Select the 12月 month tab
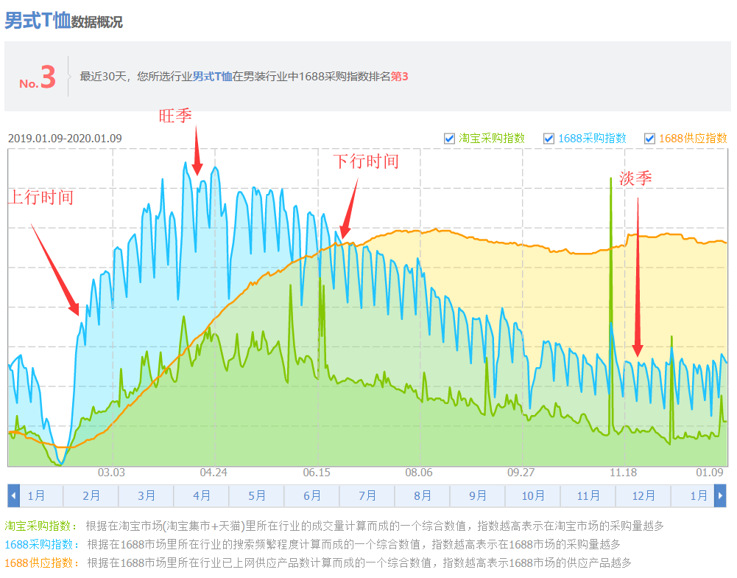This screenshot has width=737, height=578. click(x=643, y=495)
